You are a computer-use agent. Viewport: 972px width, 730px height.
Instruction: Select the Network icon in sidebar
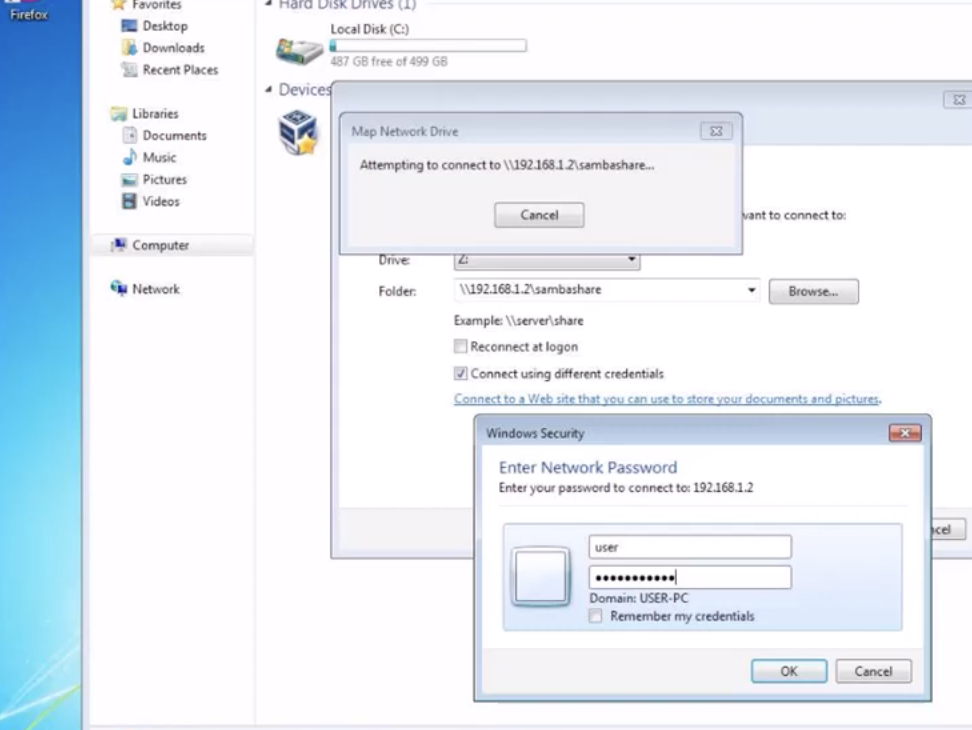[119, 289]
